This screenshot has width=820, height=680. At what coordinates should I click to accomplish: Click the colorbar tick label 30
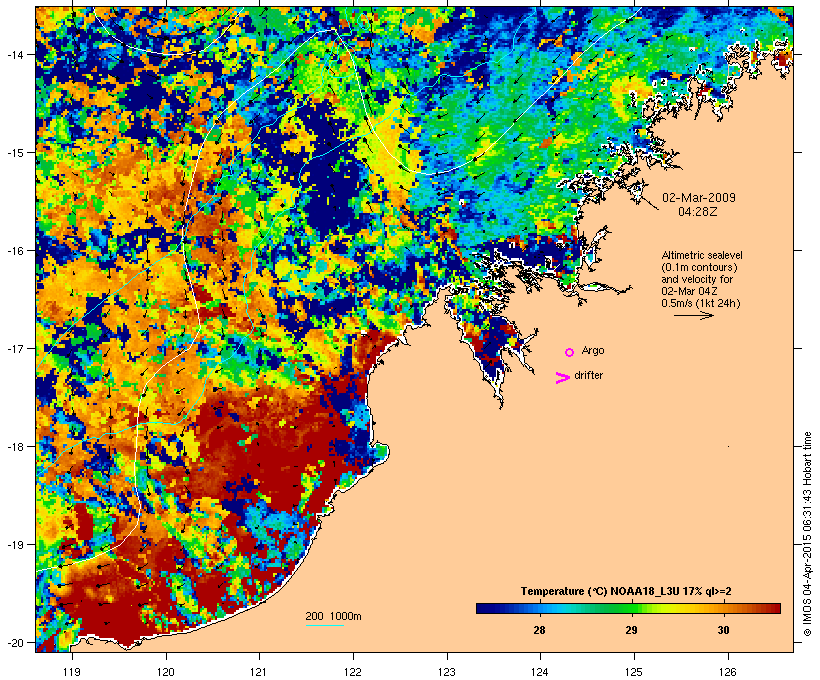pyautogui.click(x=723, y=630)
